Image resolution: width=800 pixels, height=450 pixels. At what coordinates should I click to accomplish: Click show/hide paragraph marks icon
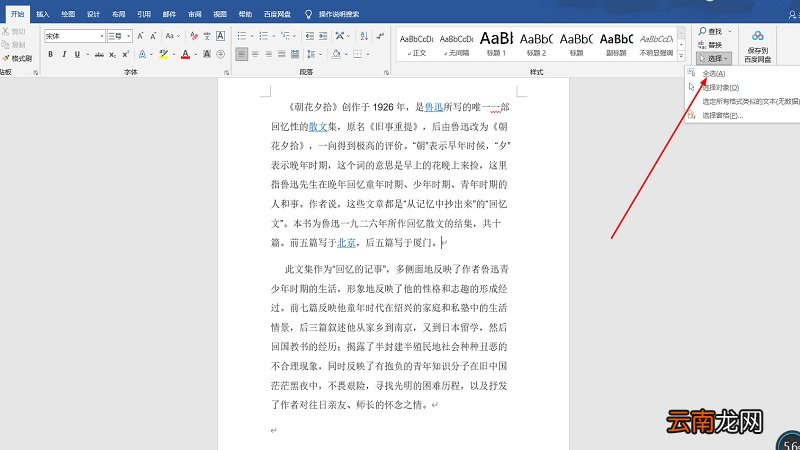click(x=380, y=36)
